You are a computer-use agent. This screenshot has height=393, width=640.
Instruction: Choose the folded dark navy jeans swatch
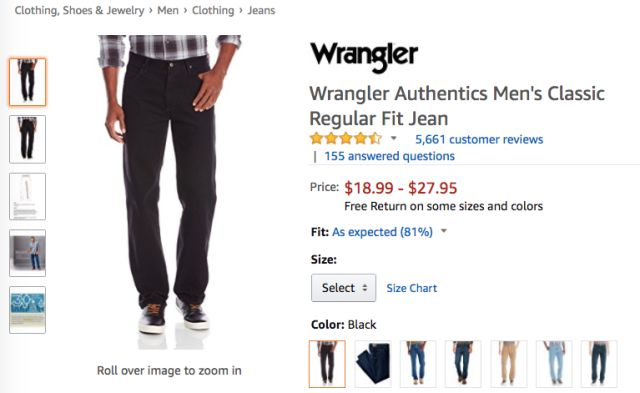pos(373,364)
